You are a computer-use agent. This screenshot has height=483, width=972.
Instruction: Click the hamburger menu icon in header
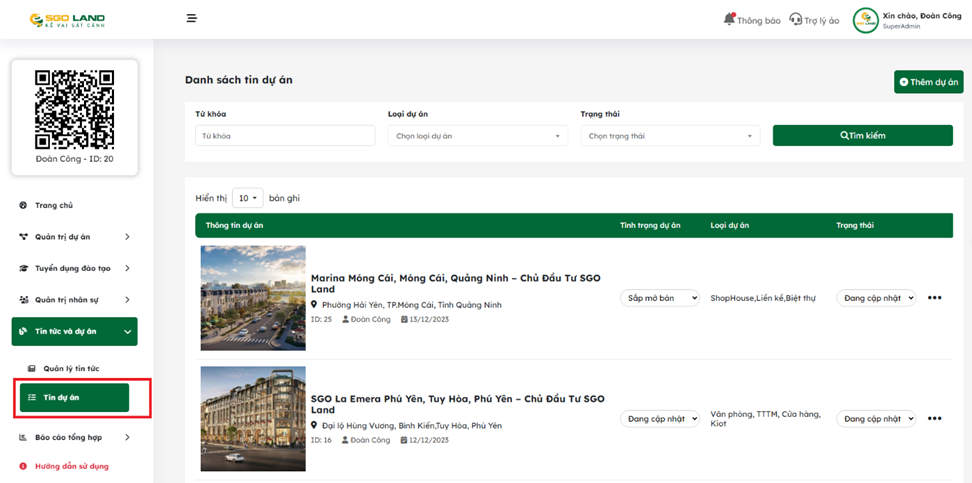(191, 19)
